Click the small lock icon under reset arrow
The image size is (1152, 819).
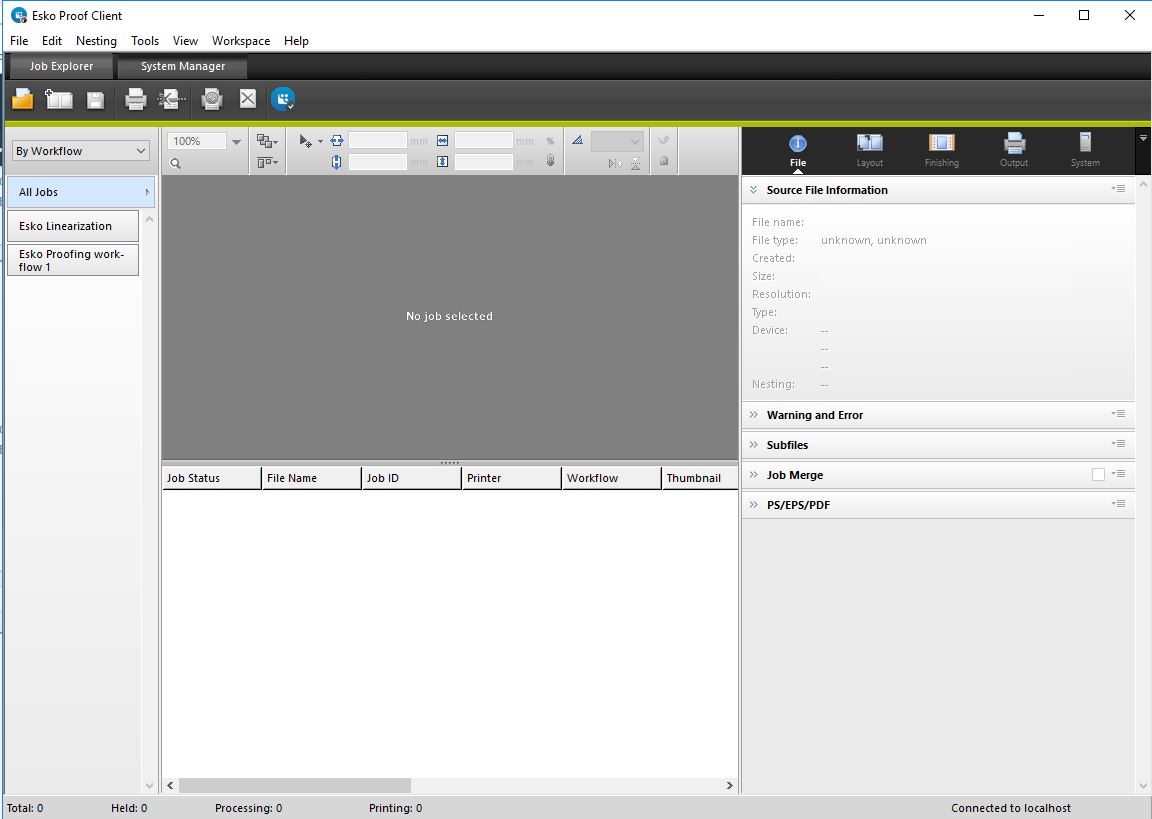tap(663, 161)
